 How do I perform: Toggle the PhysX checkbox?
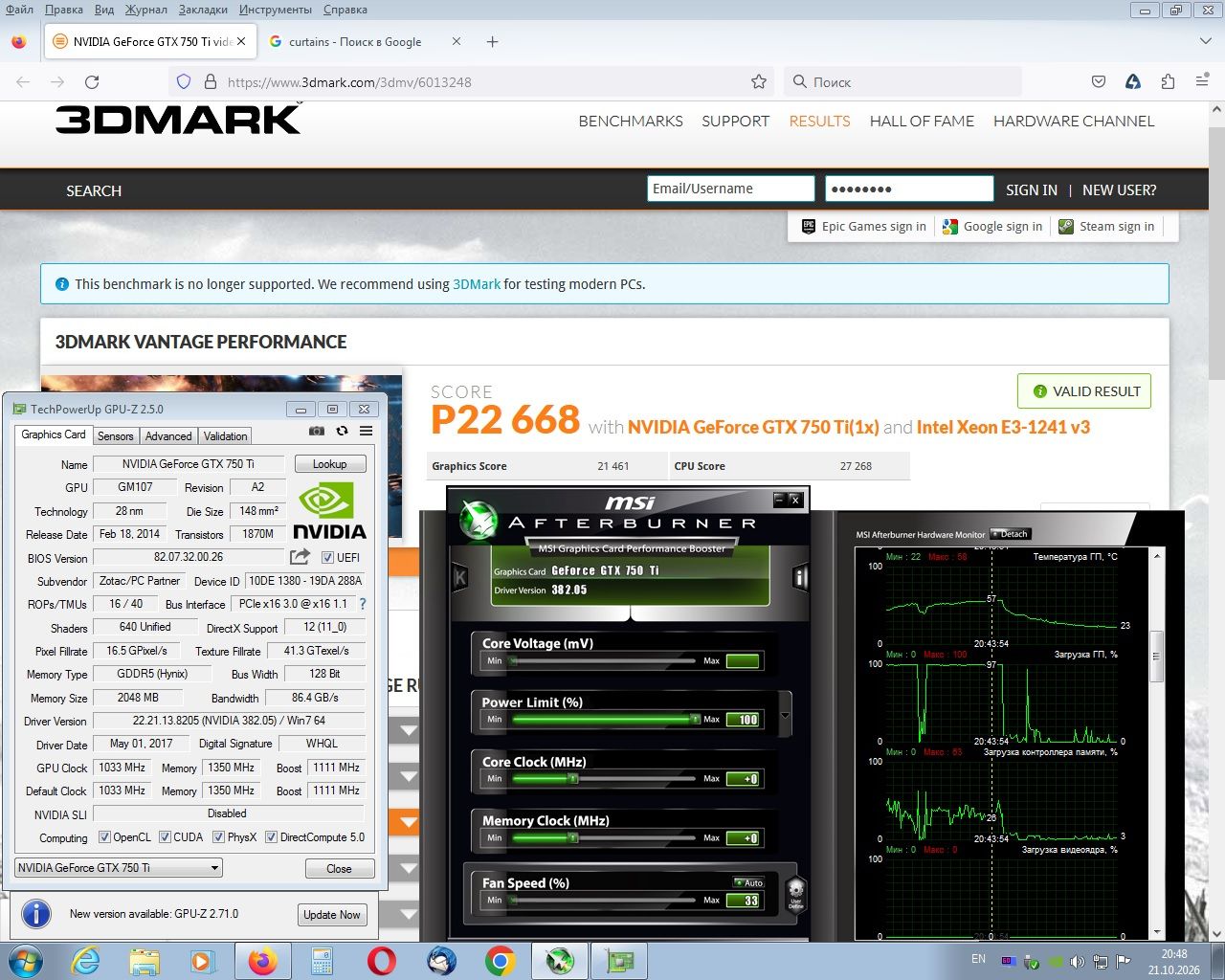coord(218,837)
